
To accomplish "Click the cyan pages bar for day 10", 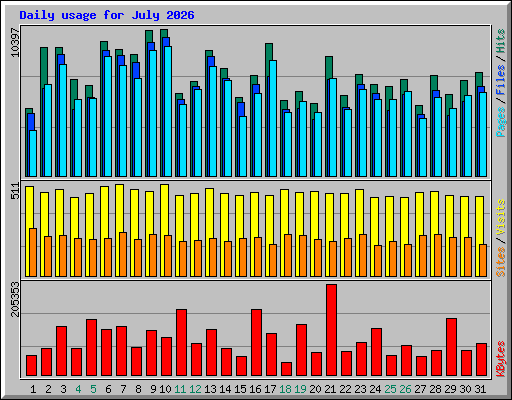I will coord(168,111).
